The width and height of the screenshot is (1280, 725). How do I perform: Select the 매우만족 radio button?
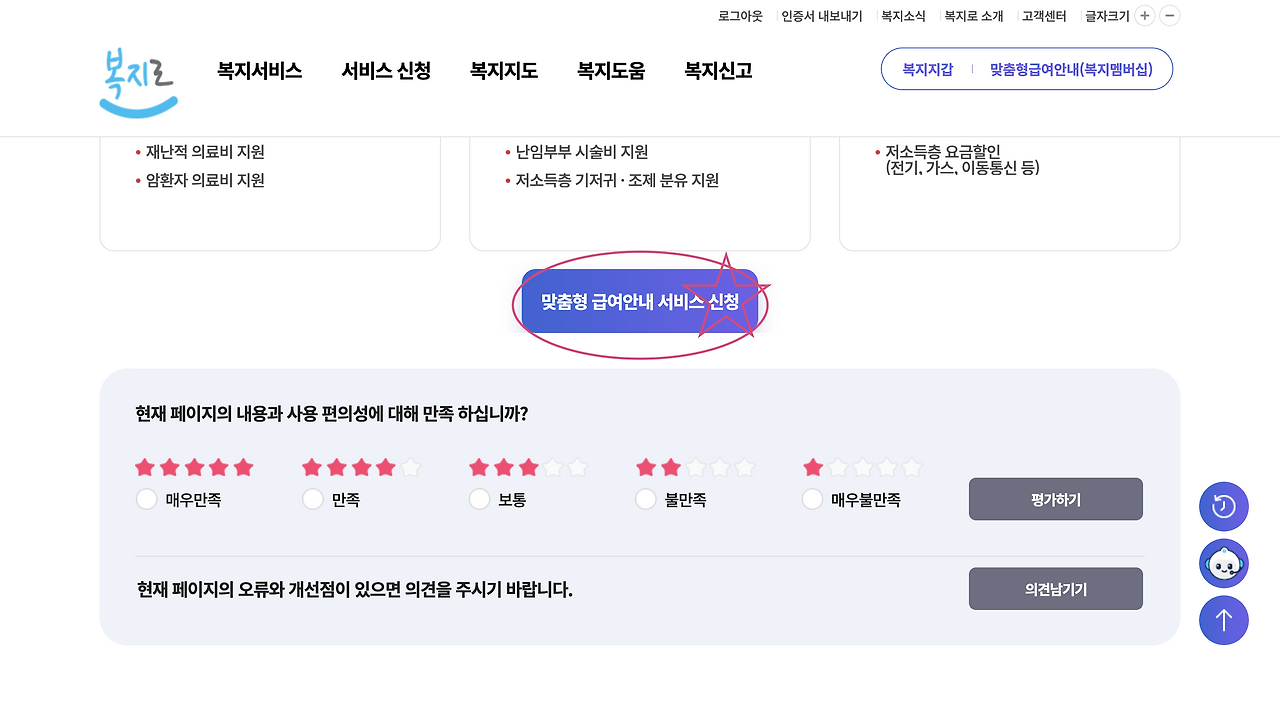click(x=146, y=498)
